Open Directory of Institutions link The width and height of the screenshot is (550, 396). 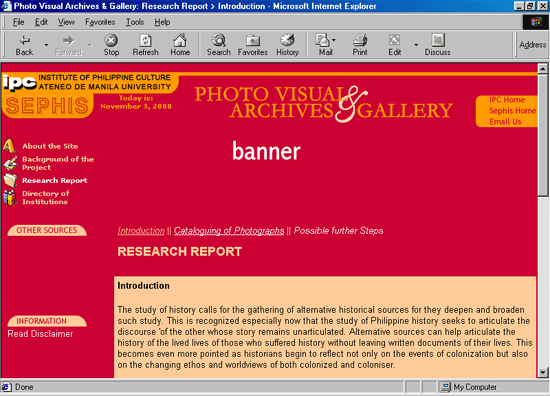(46, 197)
